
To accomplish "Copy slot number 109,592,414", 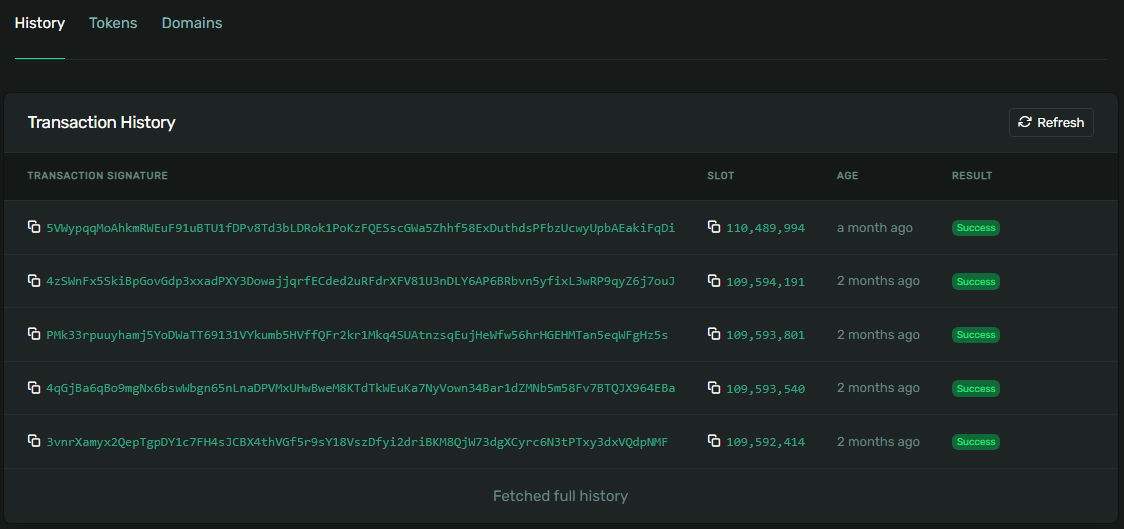I will coord(714,440).
